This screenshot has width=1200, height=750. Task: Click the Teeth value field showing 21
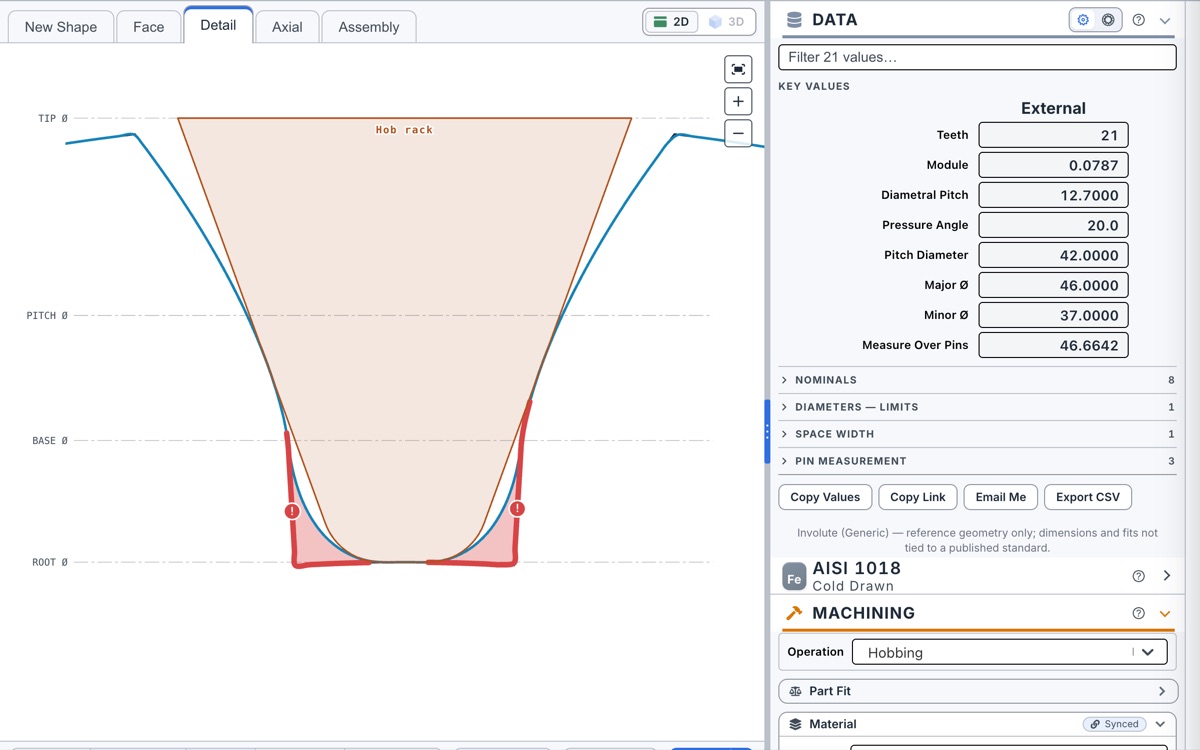pos(1054,135)
